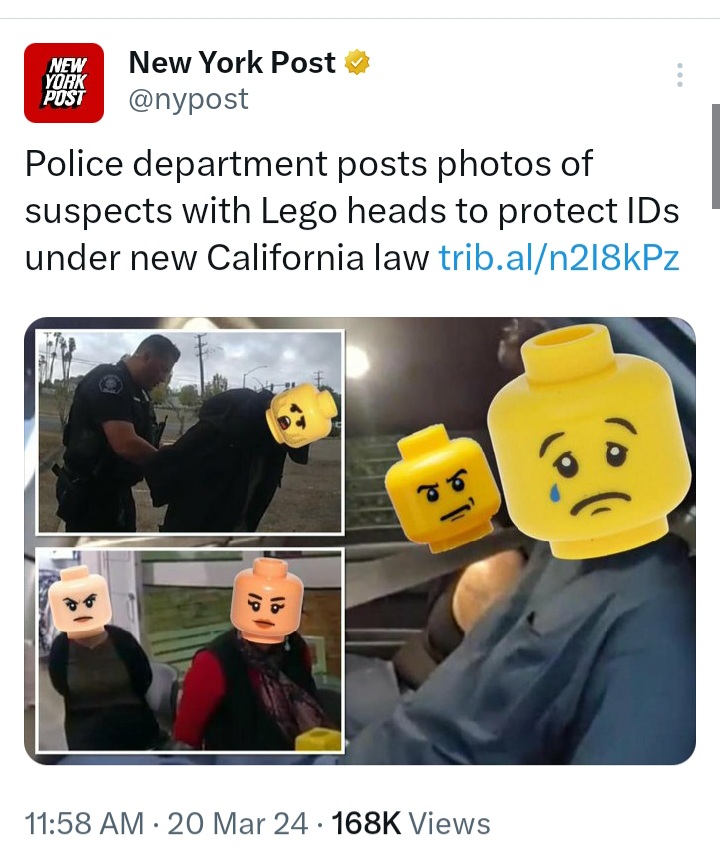Click the Lego head on arrested suspect
Image resolution: width=720 pixels, height=865 pixels.
click(301, 417)
